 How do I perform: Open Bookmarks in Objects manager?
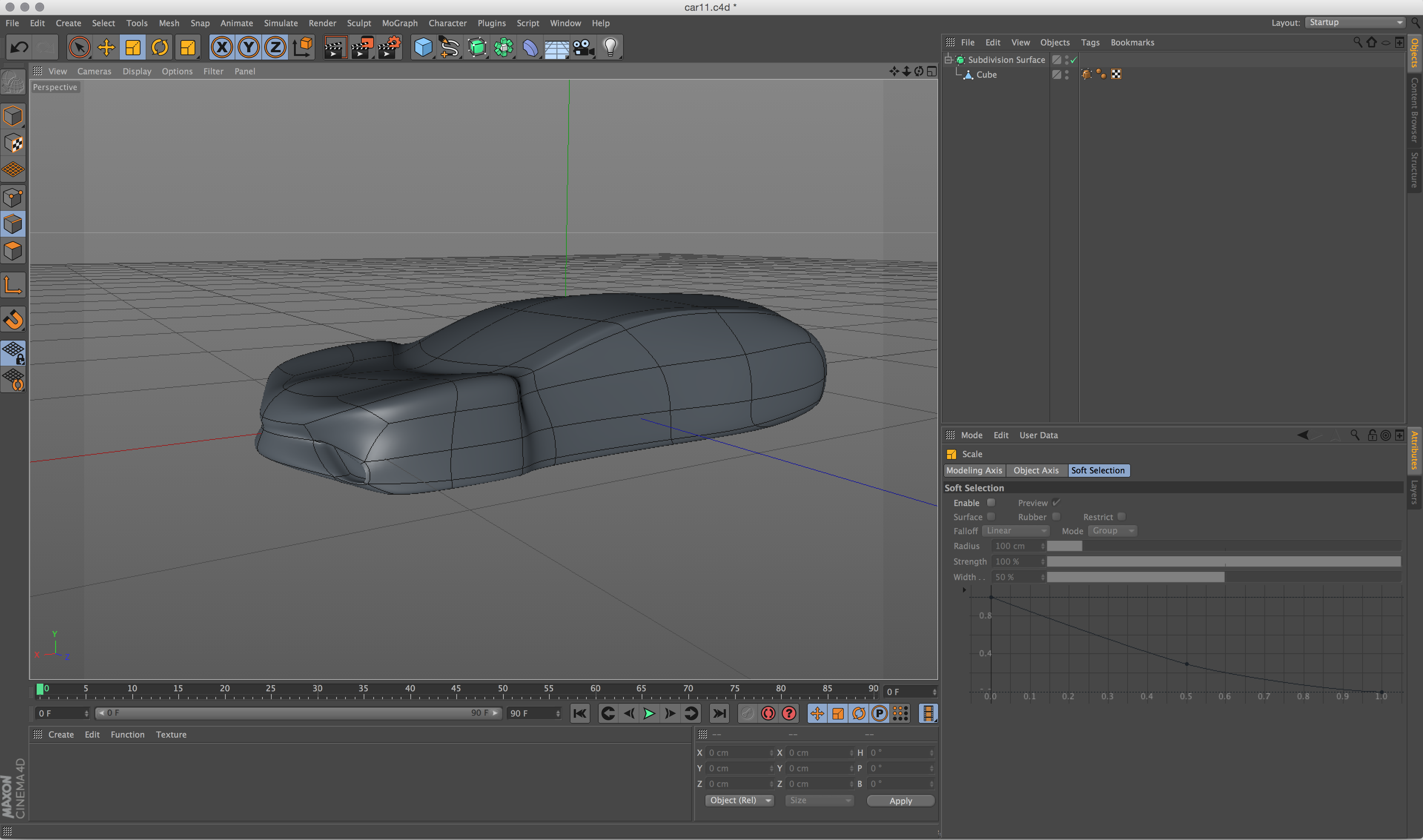tap(1132, 43)
